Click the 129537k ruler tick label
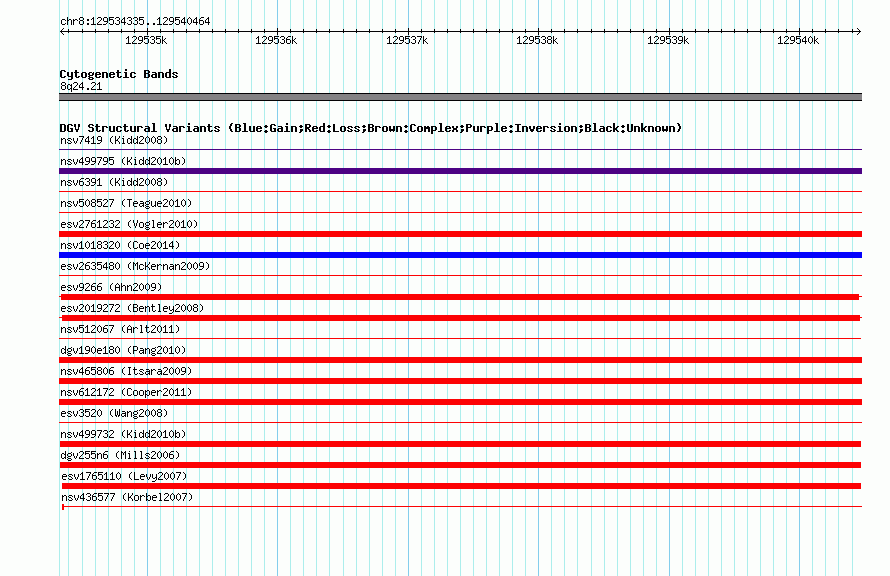 [407, 40]
